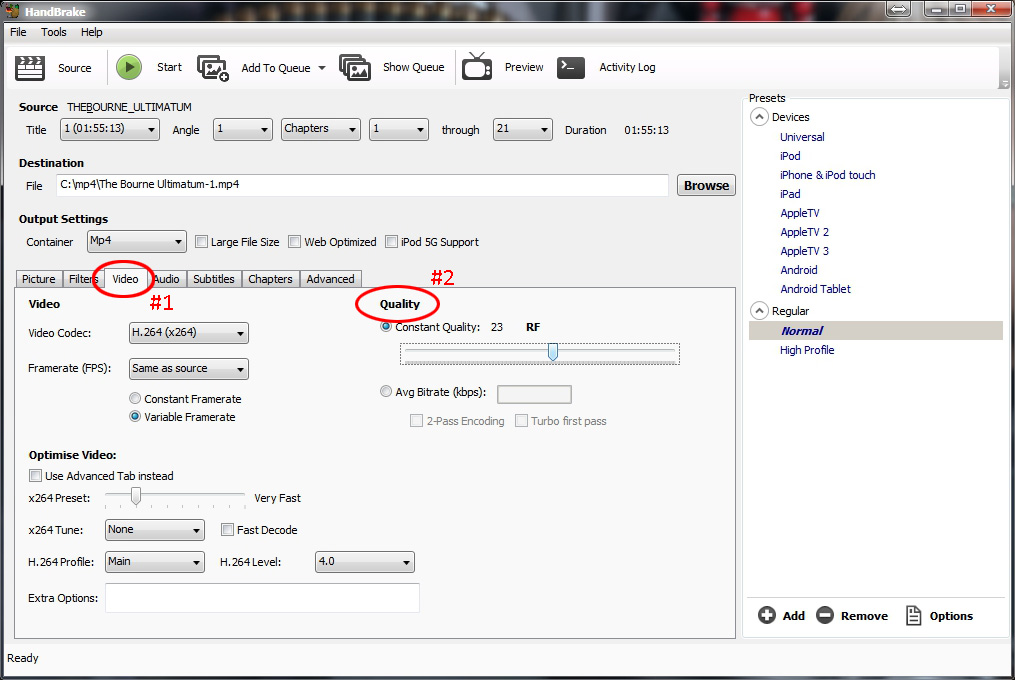Viewport: 1015px width, 680px height.
Task: Open the end chapter dropdown showing 21
Action: click(522, 129)
